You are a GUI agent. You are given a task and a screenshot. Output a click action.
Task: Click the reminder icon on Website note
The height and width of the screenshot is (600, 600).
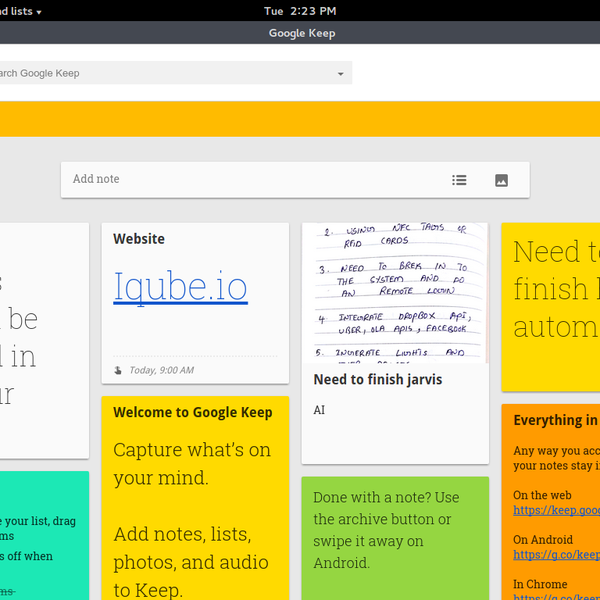click(118, 370)
